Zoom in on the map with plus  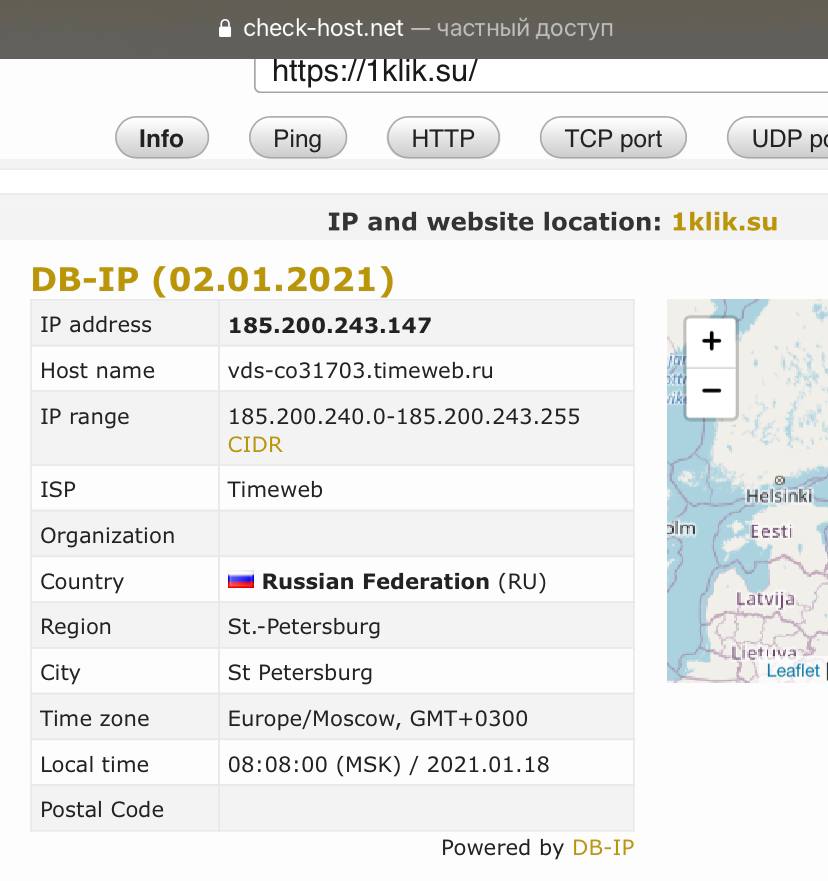click(x=711, y=341)
